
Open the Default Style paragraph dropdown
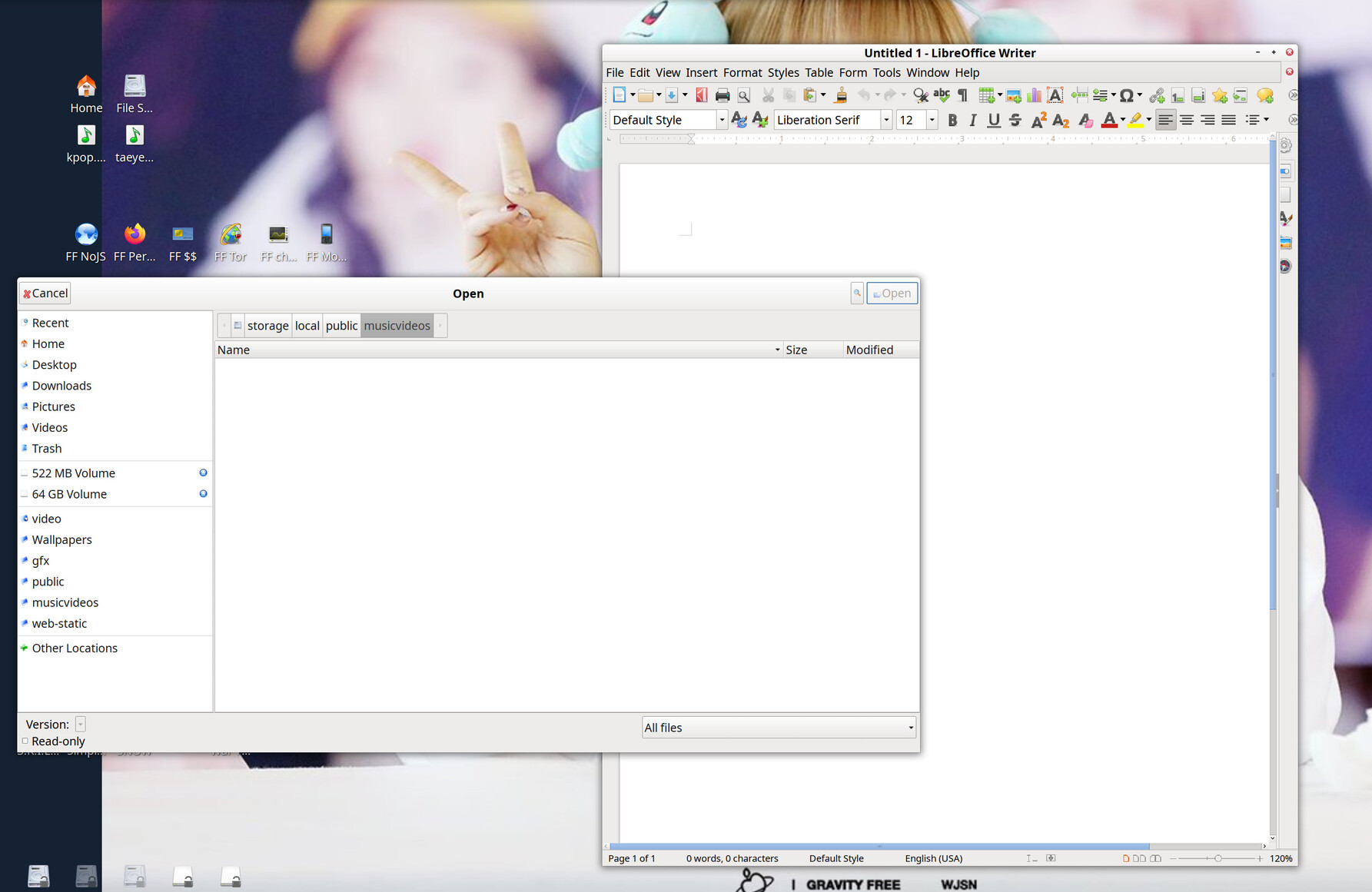(x=721, y=120)
